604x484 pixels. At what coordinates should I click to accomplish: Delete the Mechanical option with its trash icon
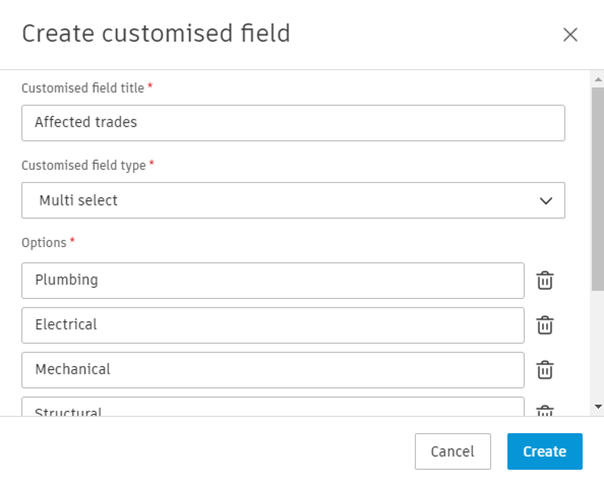pyautogui.click(x=545, y=370)
